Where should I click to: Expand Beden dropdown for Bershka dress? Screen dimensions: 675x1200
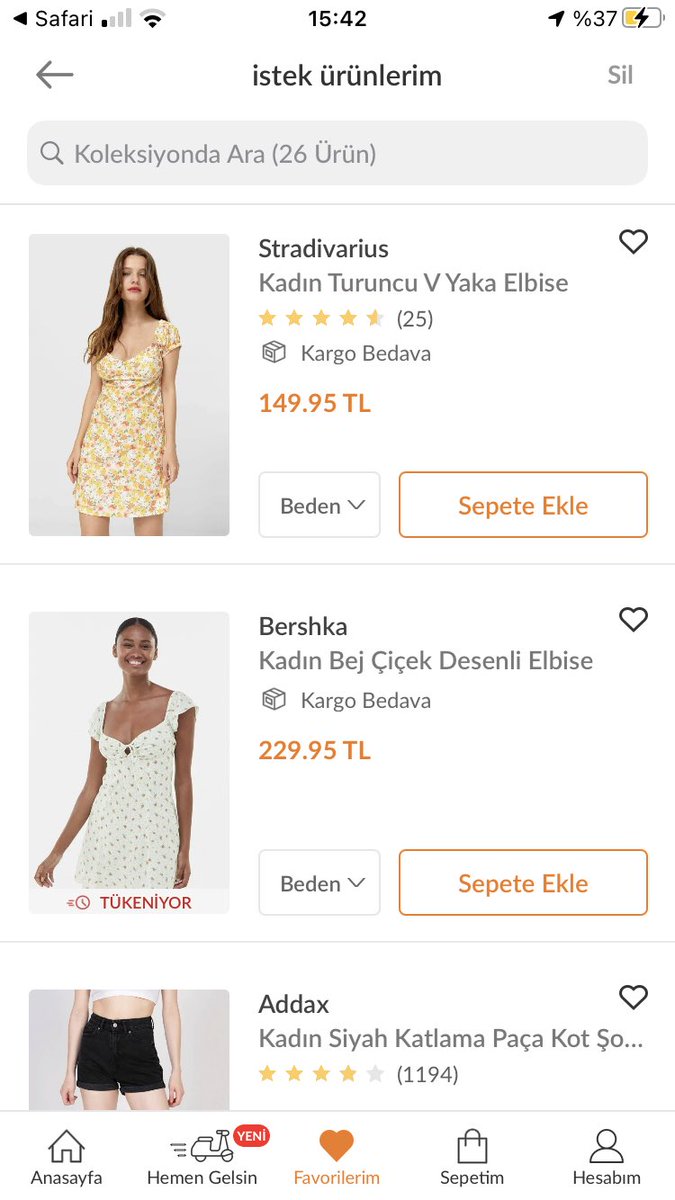coord(320,883)
